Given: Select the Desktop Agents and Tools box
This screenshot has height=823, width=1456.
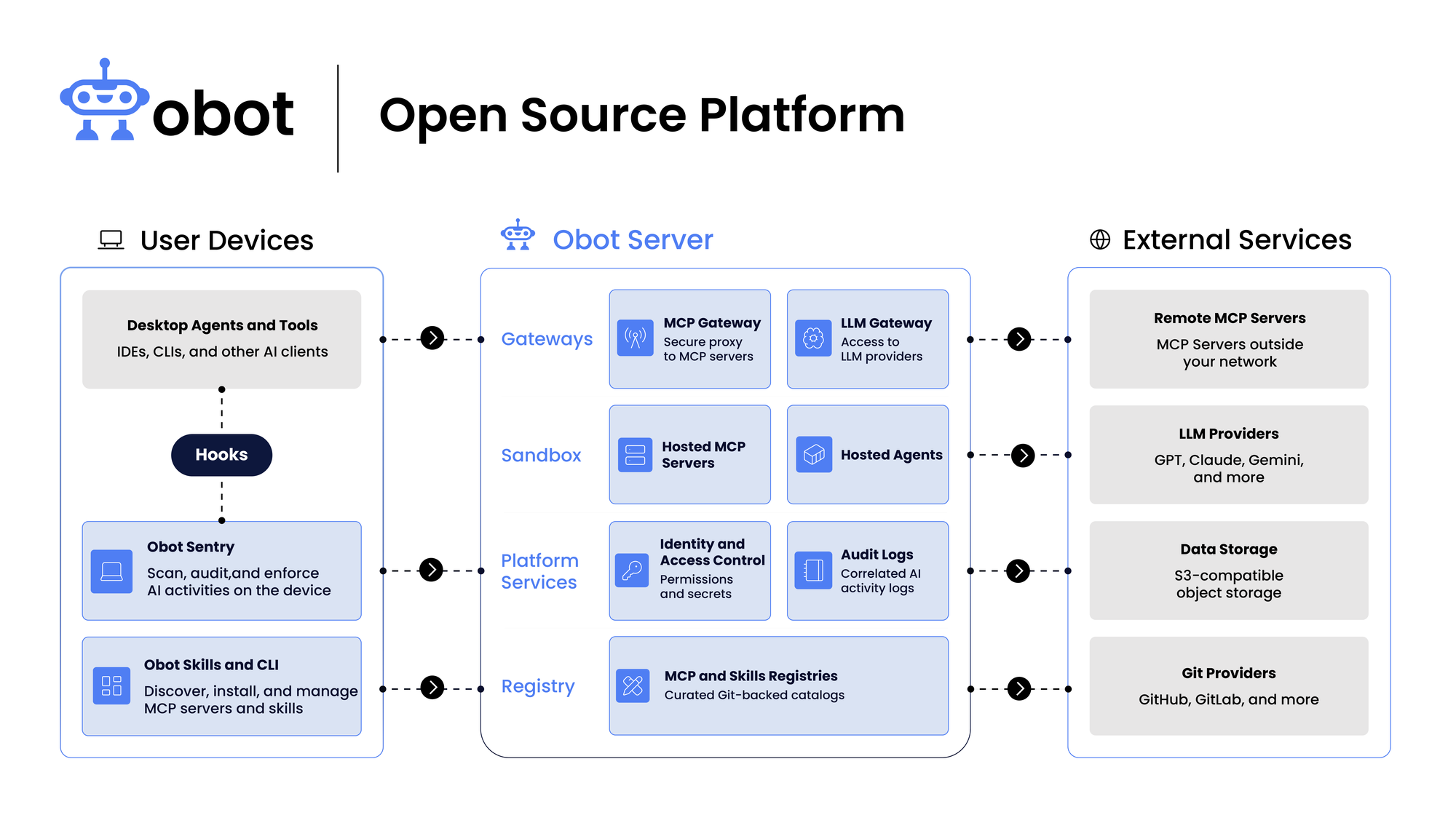Looking at the screenshot, I should tap(221, 339).
